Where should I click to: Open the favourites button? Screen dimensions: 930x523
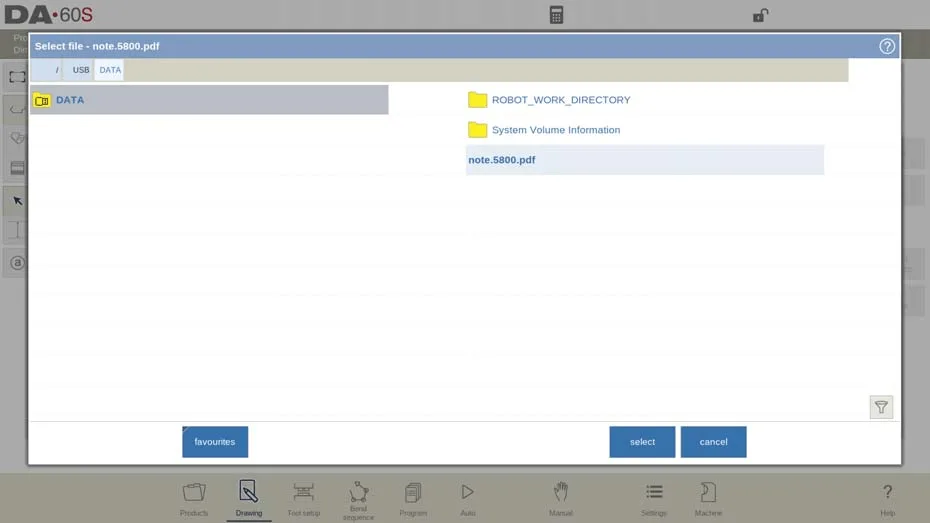(x=215, y=442)
